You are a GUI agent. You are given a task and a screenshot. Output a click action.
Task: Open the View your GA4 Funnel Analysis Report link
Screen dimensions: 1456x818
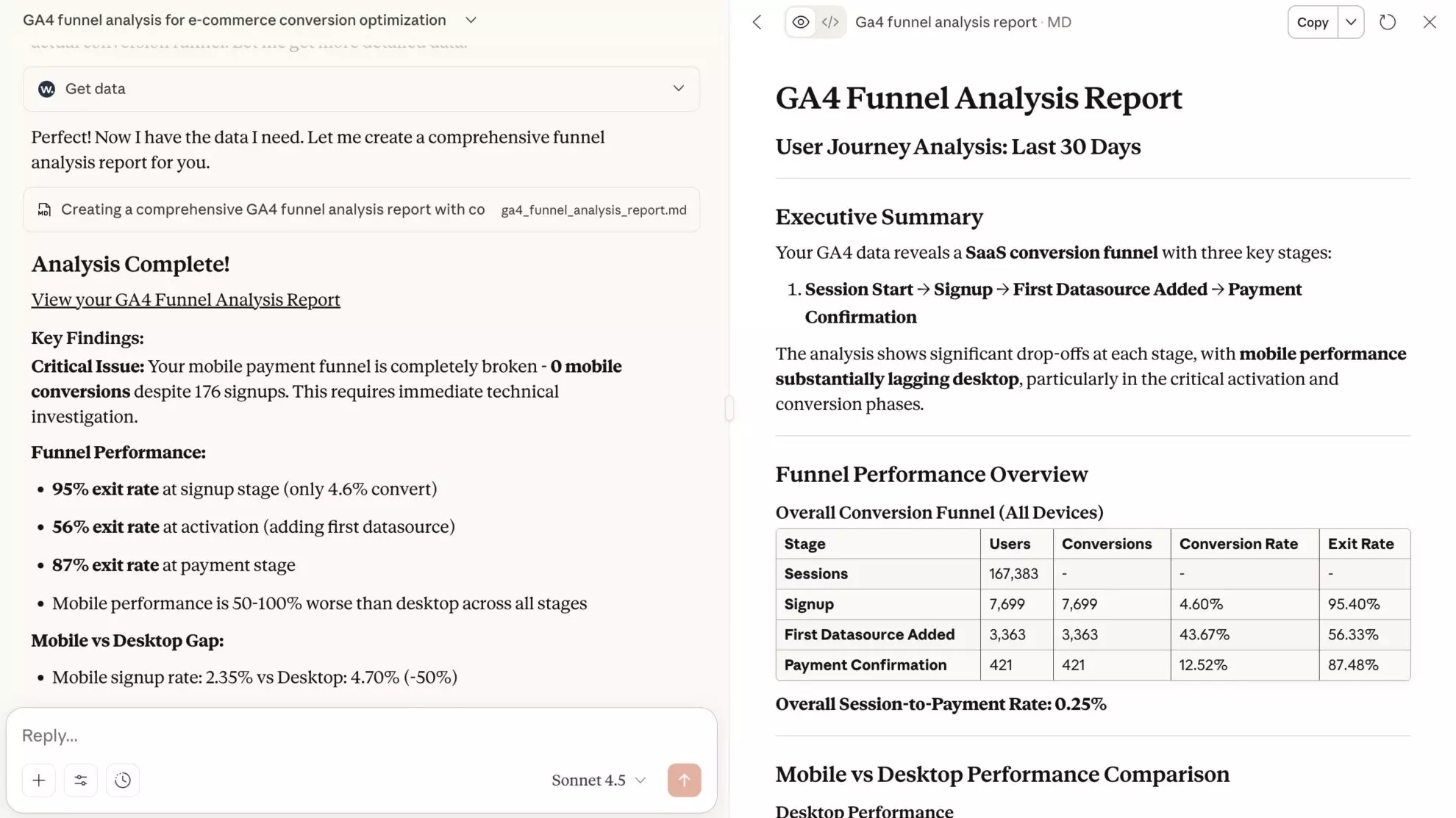pyautogui.click(x=185, y=300)
